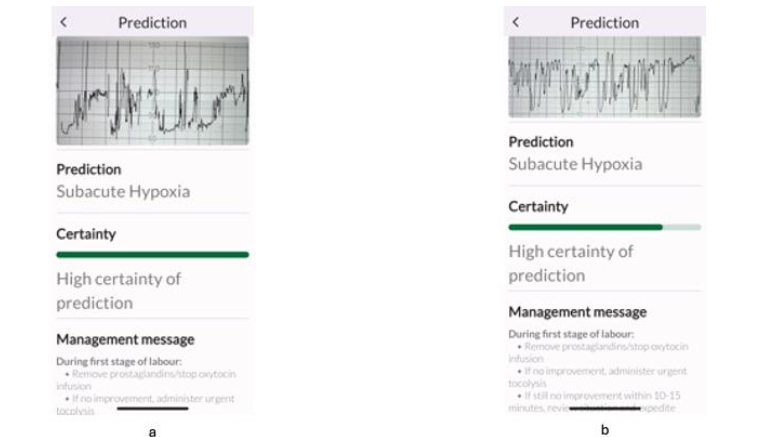
Task: Select the Subacute Hypoxia result on screen b
Action: pyautogui.click(x=575, y=163)
